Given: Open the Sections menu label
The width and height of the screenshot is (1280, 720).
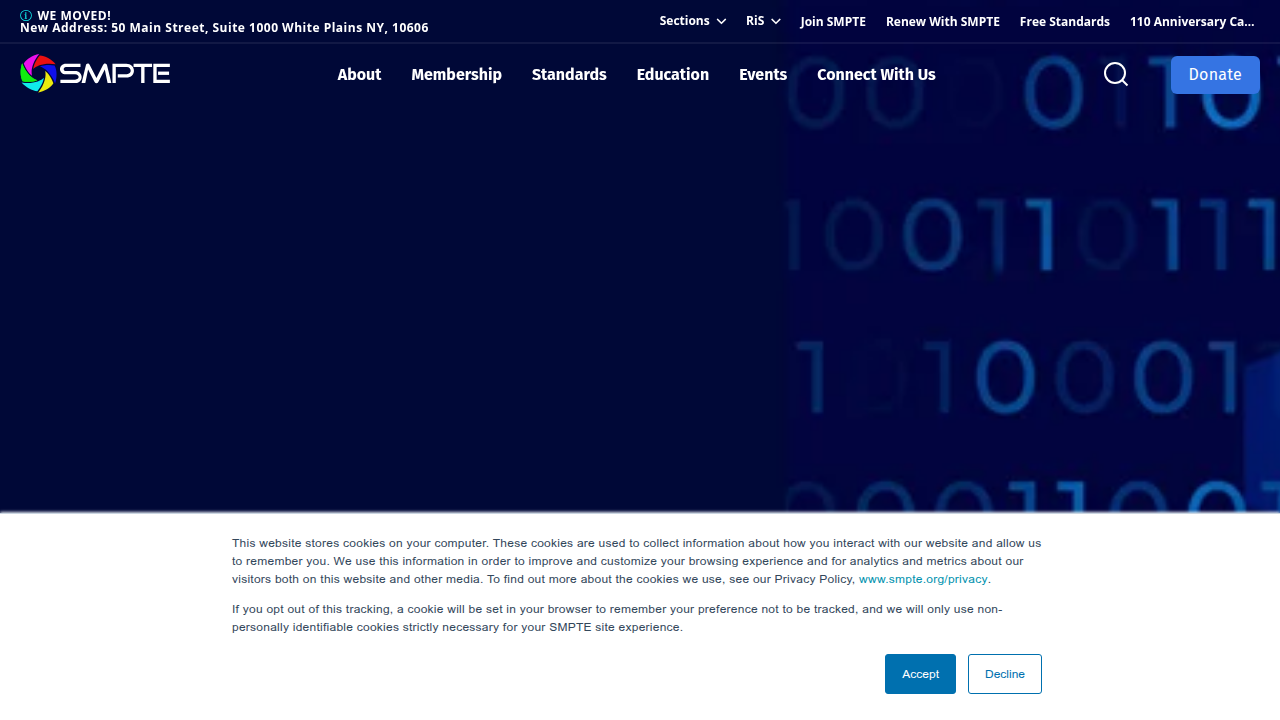Looking at the screenshot, I should pyautogui.click(x=684, y=21).
